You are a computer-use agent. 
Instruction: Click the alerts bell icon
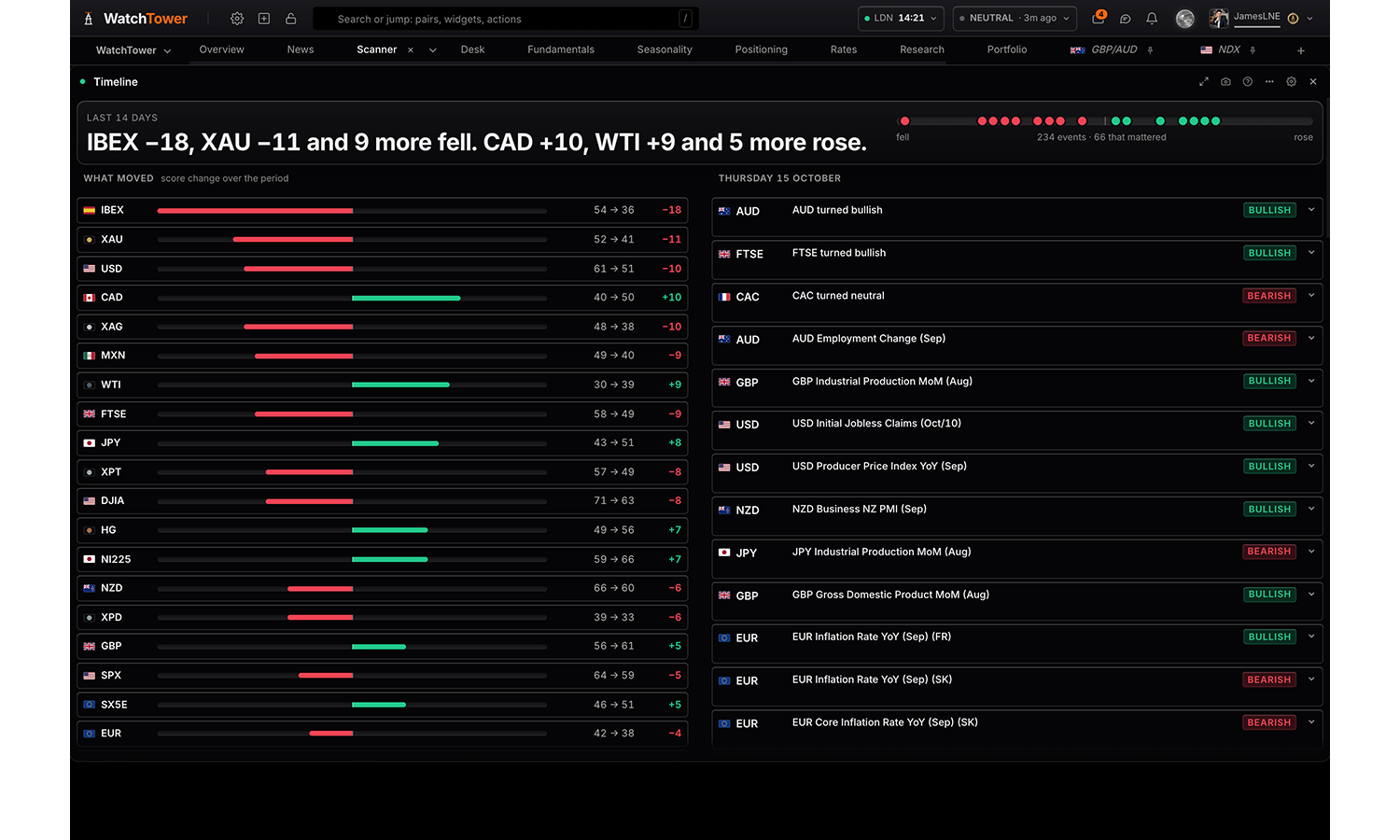1152,19
